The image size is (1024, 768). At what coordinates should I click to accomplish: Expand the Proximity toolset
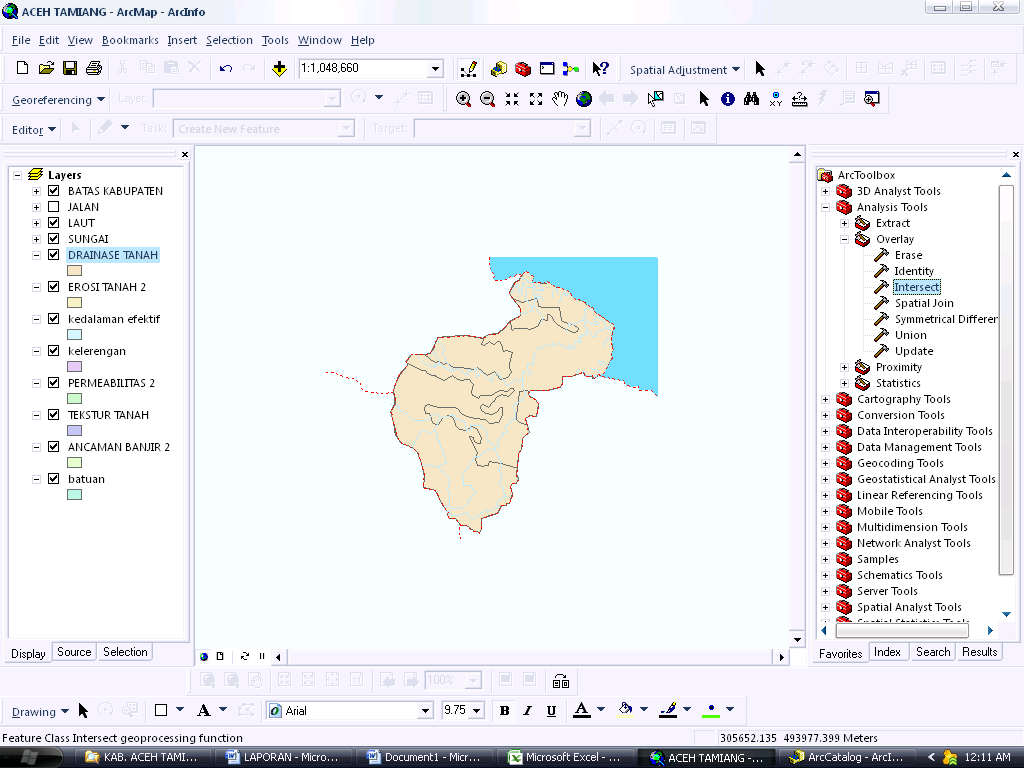845,367
